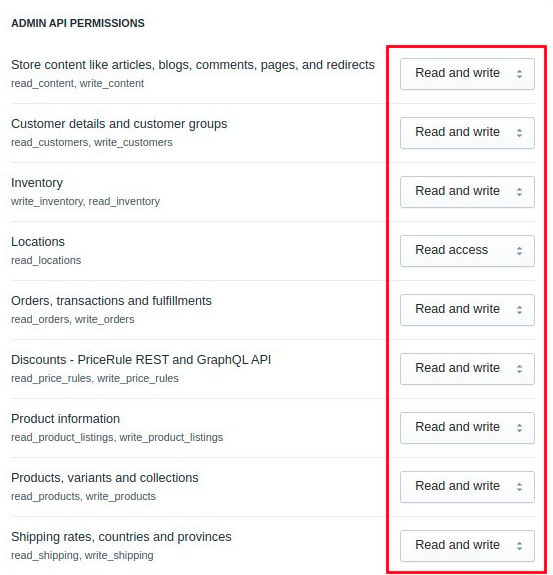Image resolution: width=553 pixels, height=575 pixels.
Task: Click up-down arrow icon in Shipping rates selector
Action: click(519, 546)
